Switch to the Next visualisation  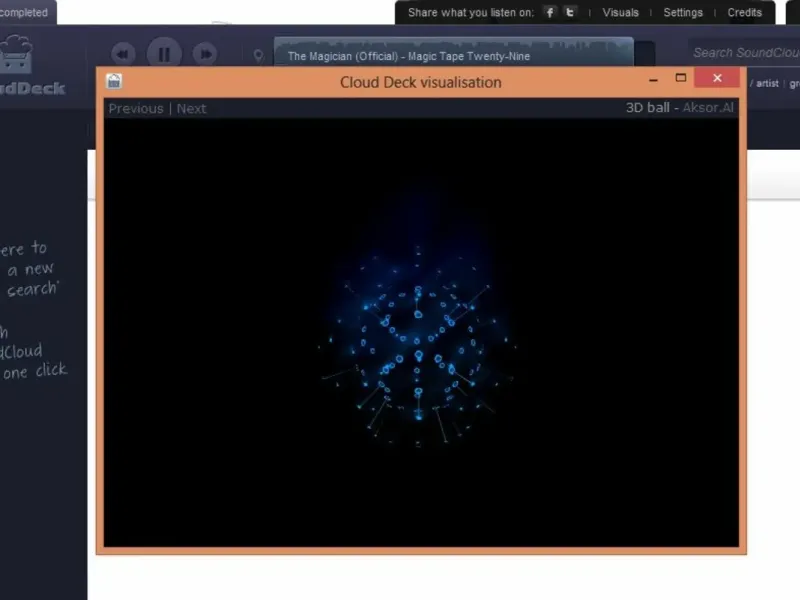pos(191,108)
